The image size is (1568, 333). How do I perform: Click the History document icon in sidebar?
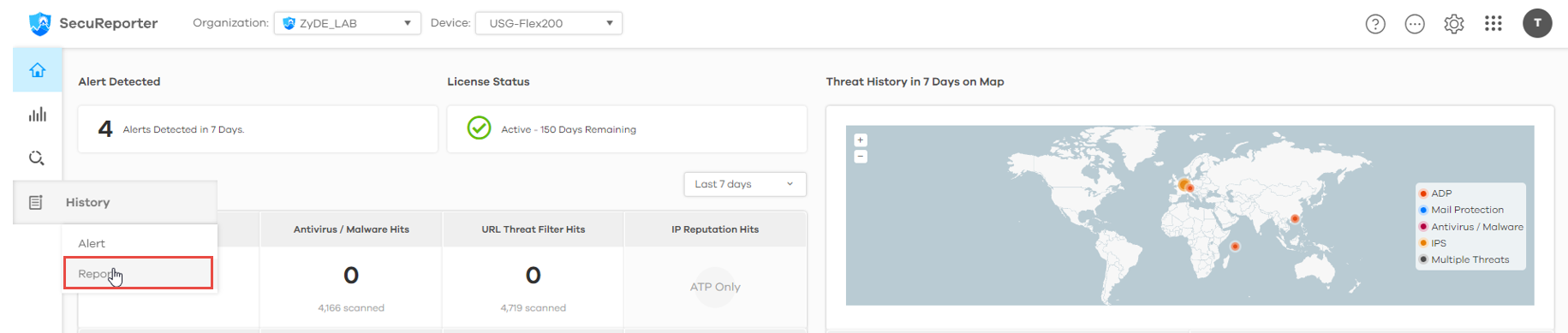(x=36, y=203)
